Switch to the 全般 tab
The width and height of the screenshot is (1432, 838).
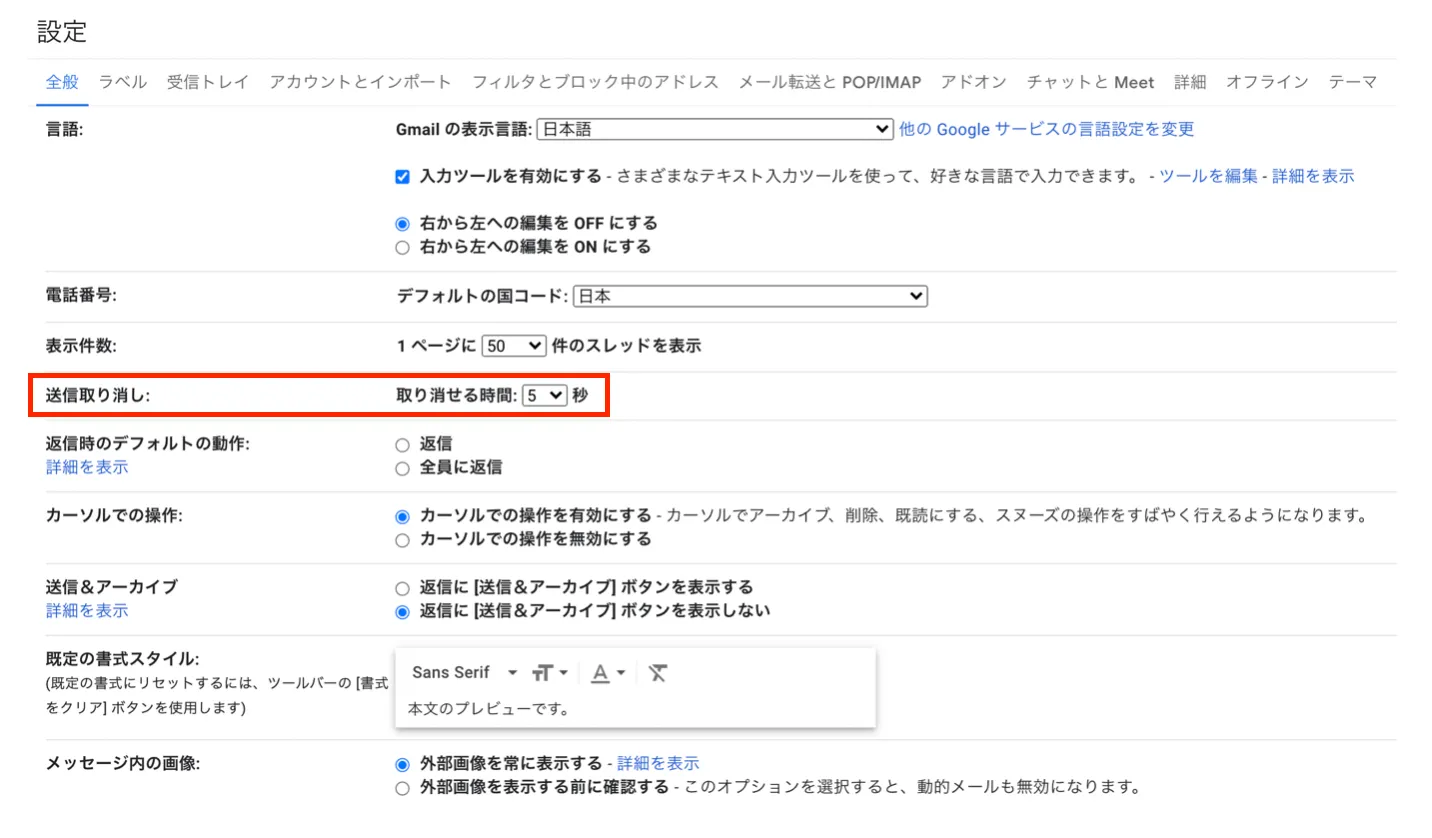[x=62, y=82]
